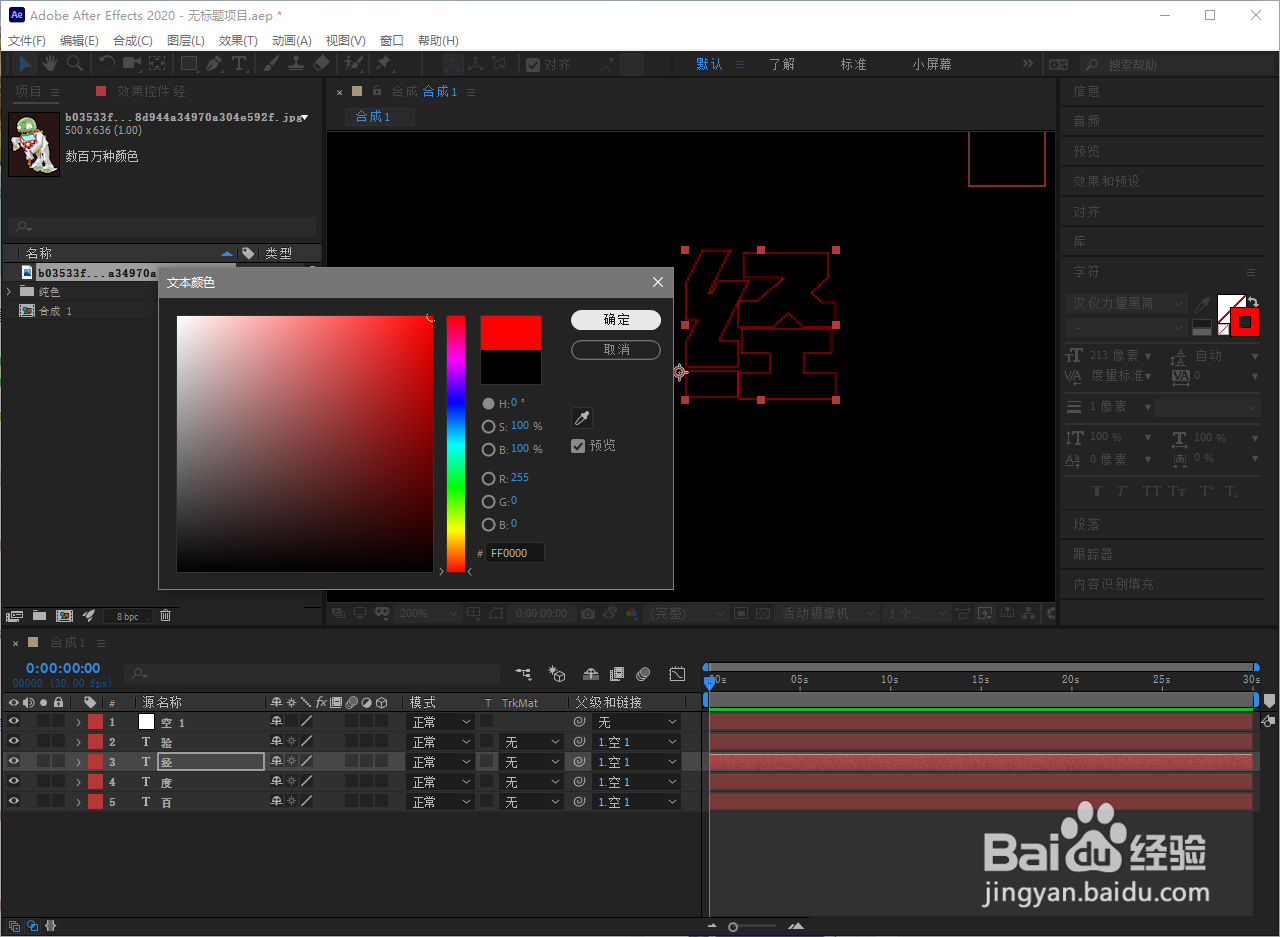Click the eyedropper in the Character panel
The width and height of the screenshot is (1280, 937).
[x=1204, y=303]
